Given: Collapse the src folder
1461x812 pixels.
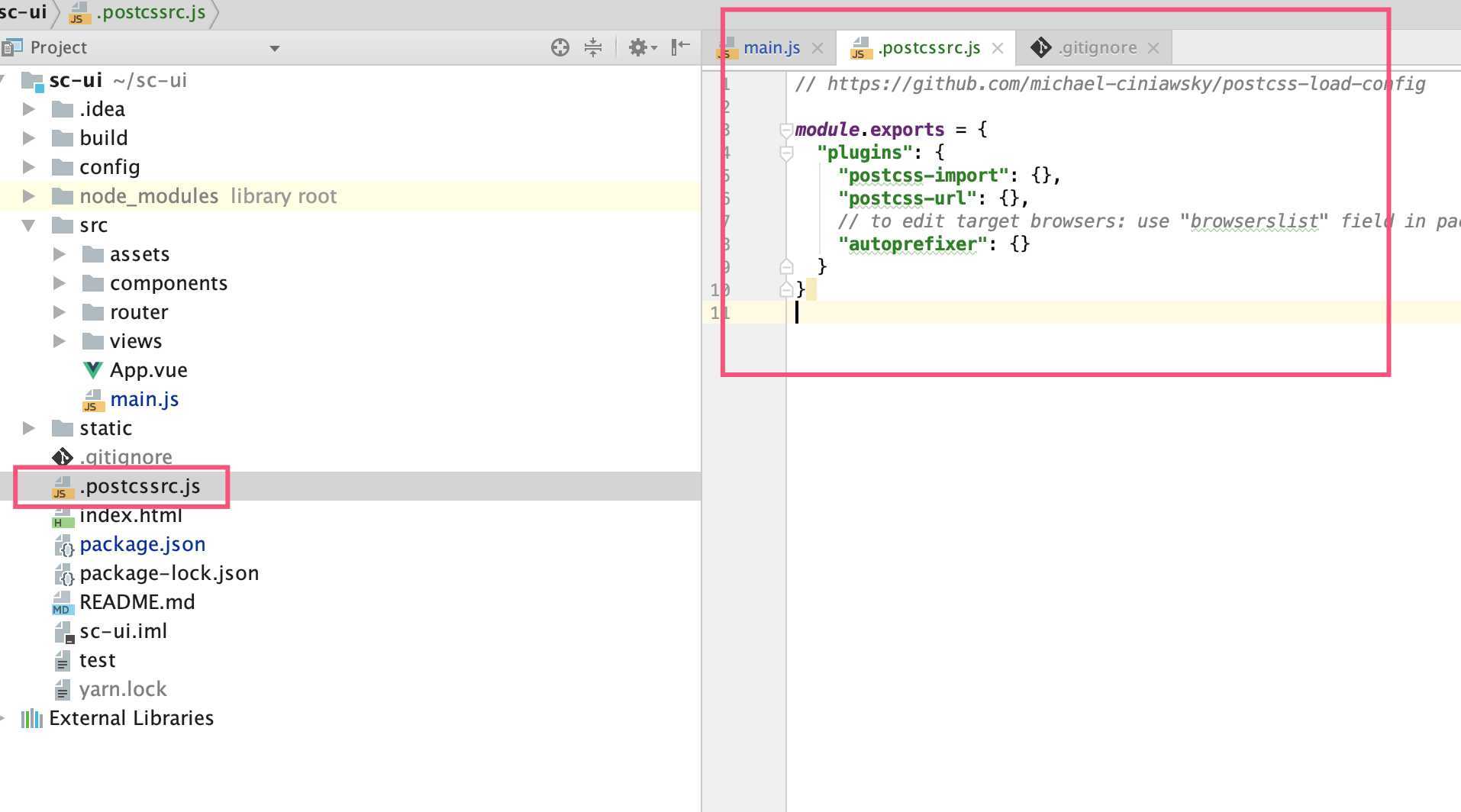Looking at the screenshot, I should click(x=29, y=225).
